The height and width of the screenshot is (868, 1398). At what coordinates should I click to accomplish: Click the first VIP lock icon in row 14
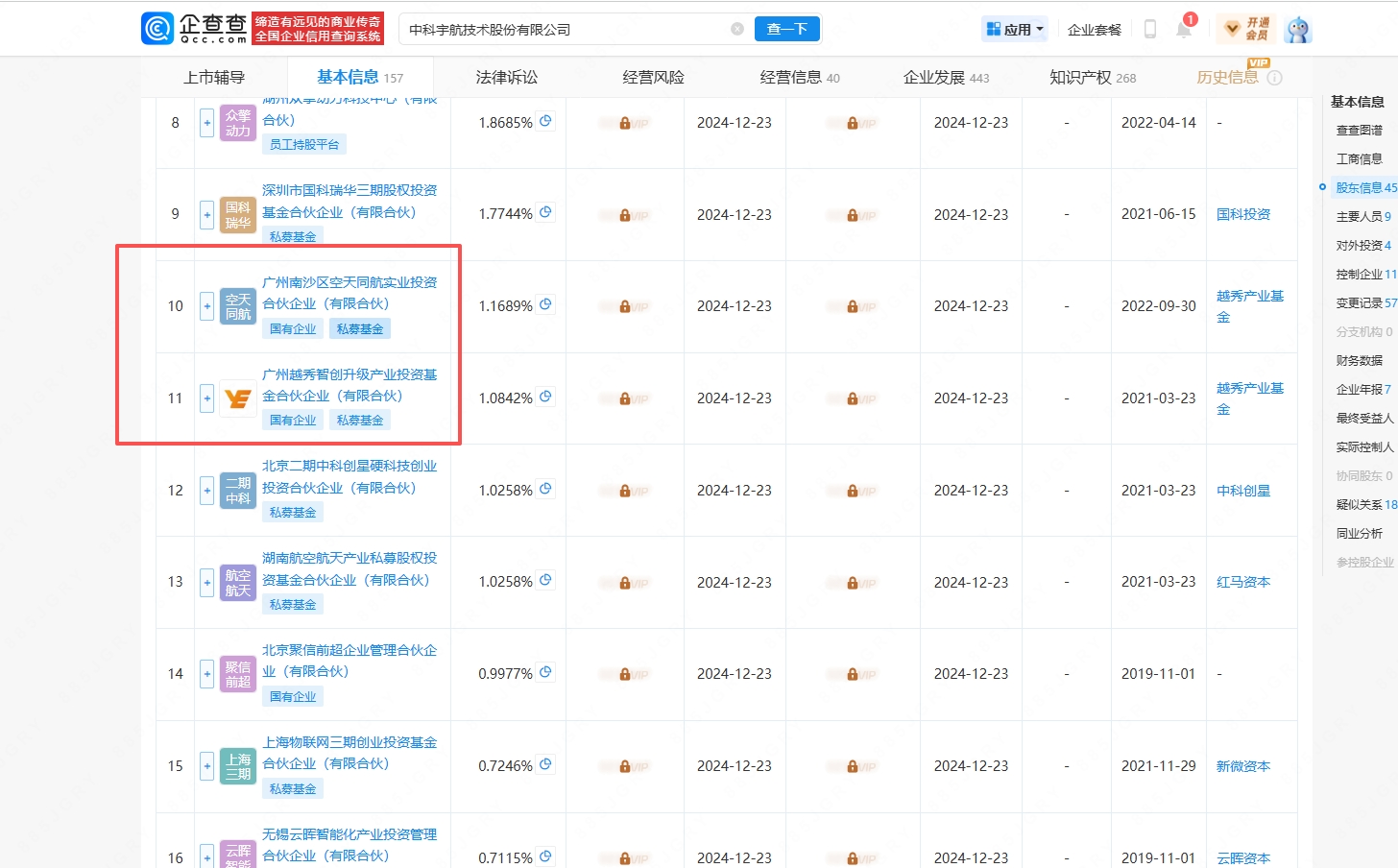(625, 675)
